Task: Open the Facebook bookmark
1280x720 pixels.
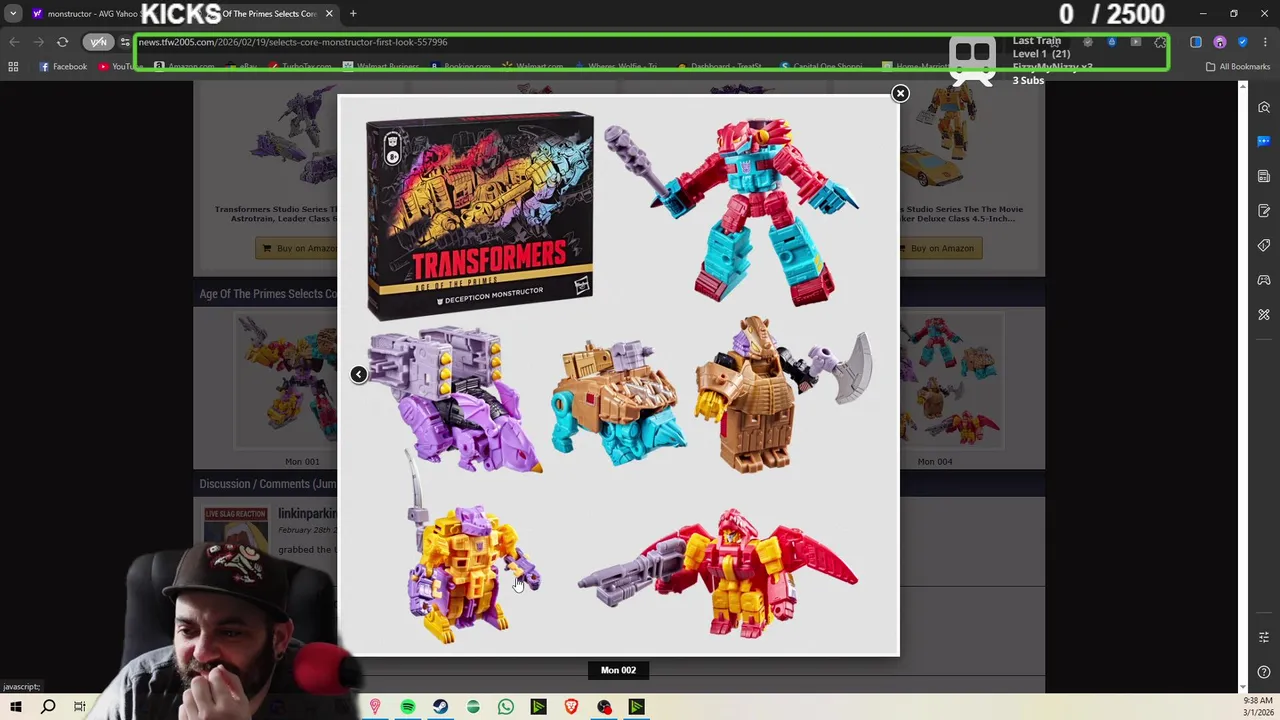Action: pos(63,67)
